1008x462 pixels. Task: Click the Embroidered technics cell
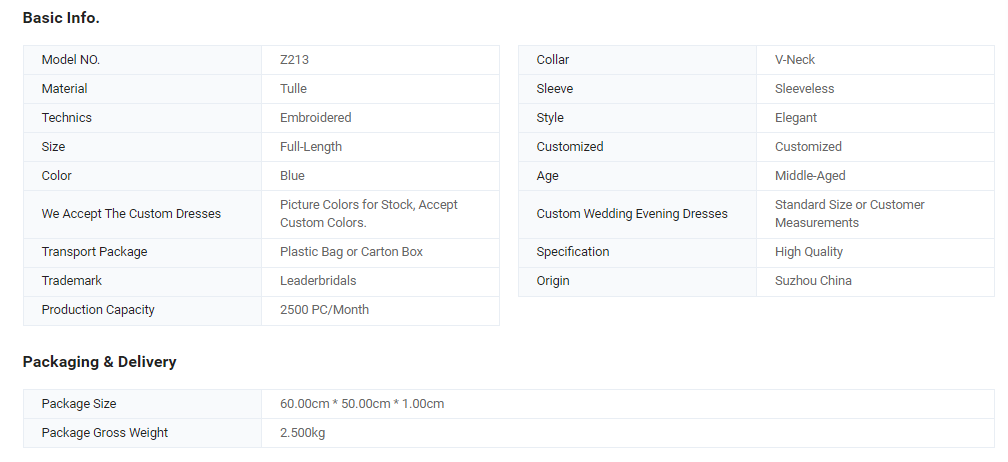click(x=380, y=118)
